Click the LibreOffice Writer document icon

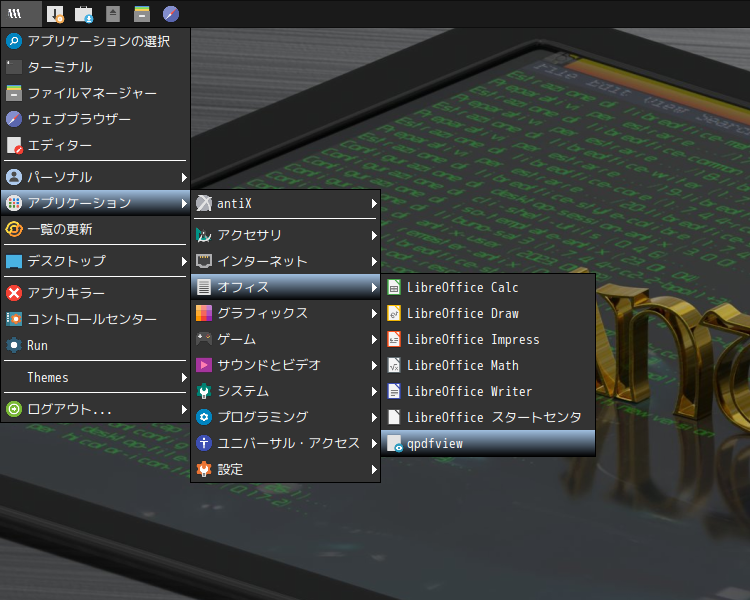click(x=394, y=391)
